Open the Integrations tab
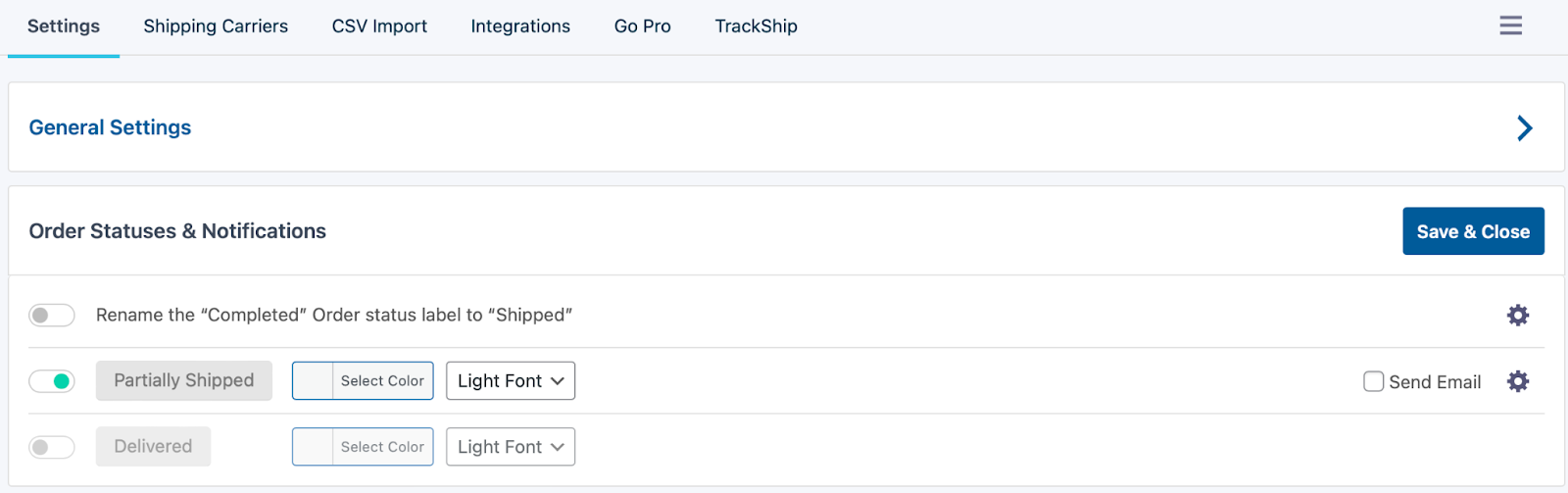 (x=520, y=26)
